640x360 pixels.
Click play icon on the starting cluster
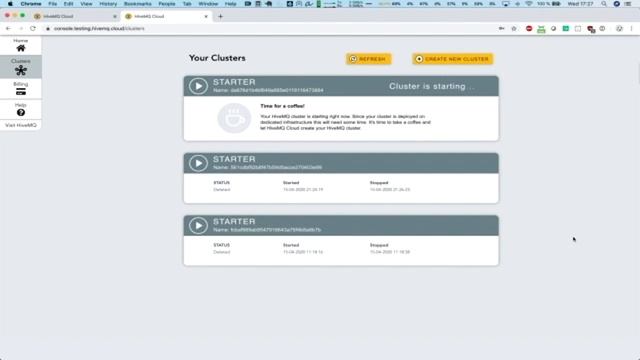tap(198, 86)
